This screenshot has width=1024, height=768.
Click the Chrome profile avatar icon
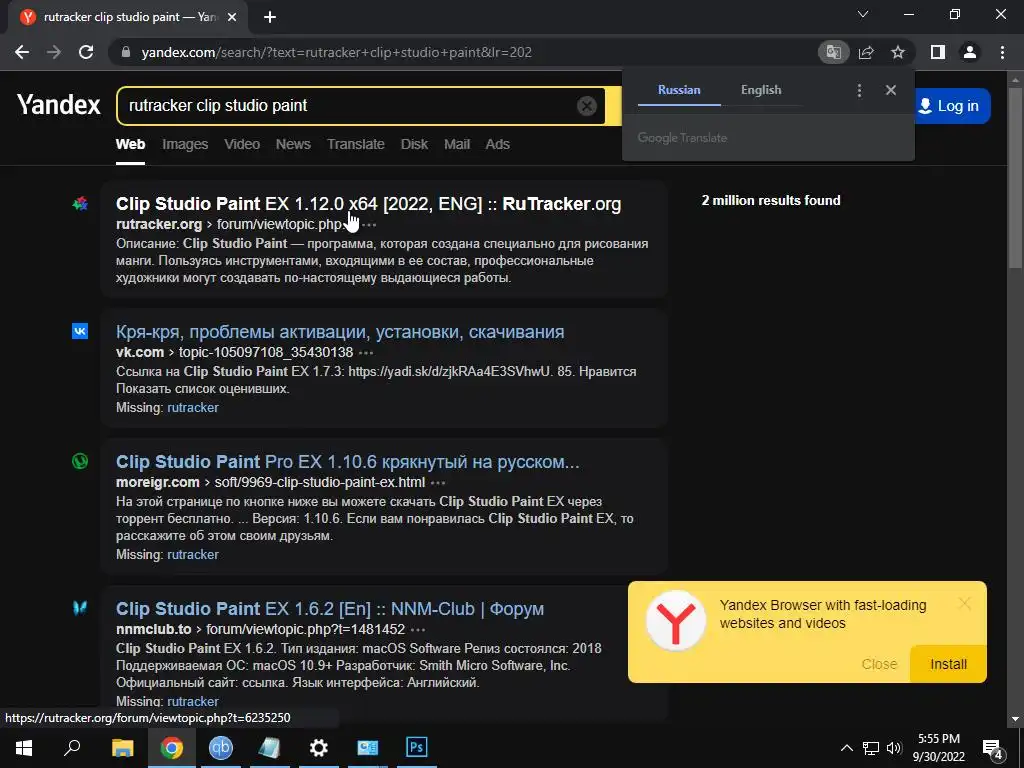click(x=970, y=52)
